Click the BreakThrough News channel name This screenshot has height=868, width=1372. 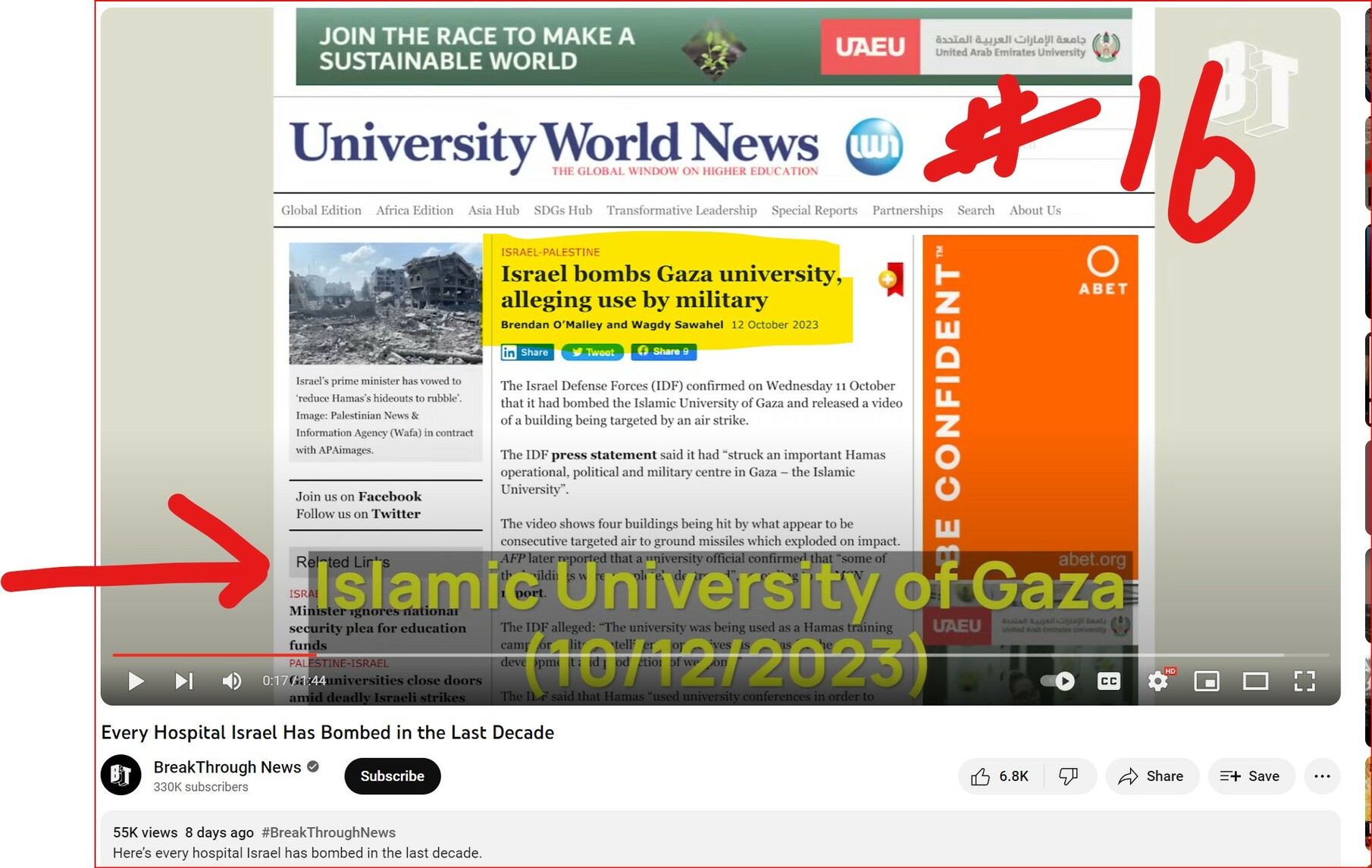pos(227,767)
